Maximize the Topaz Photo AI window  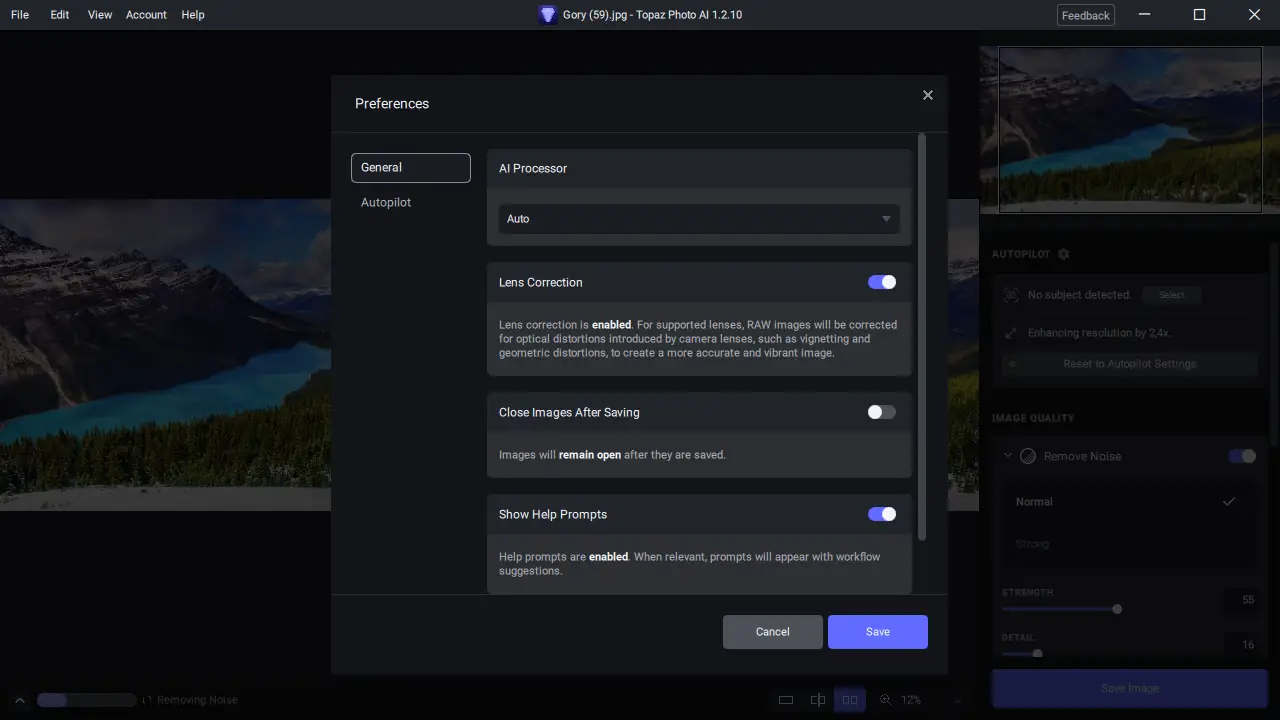pyautogui.click(x=1200, y=15)
